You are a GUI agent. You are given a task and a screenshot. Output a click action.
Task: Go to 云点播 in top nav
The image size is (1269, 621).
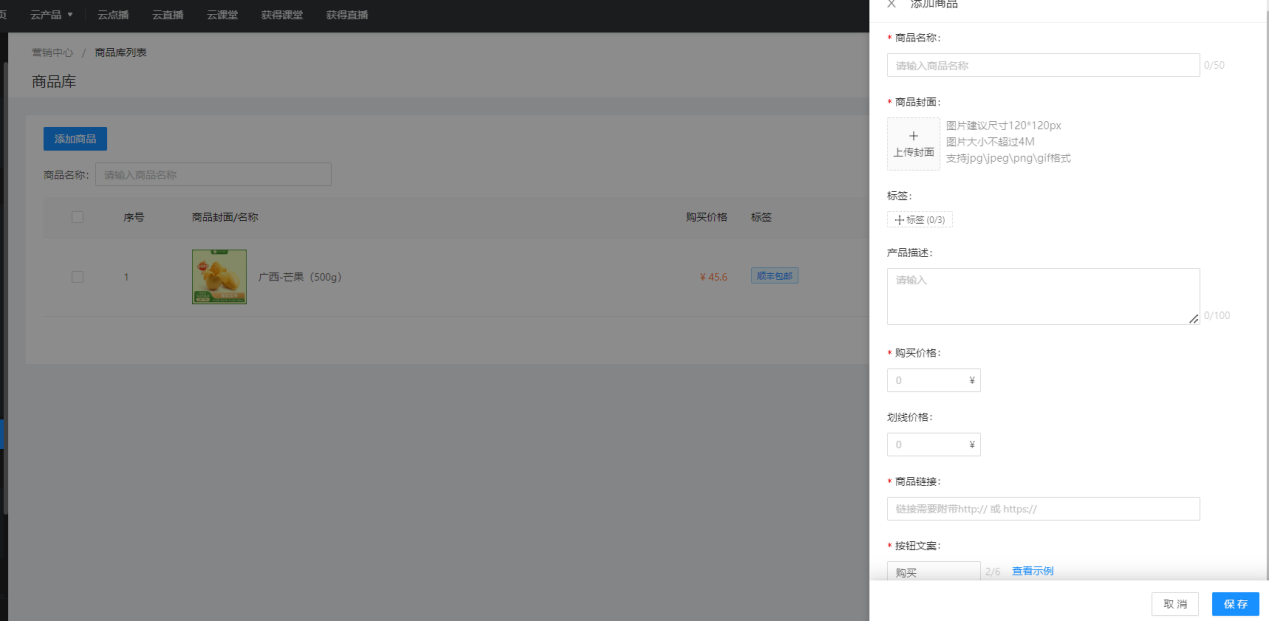pyautogui.click(x=113, y=15)
